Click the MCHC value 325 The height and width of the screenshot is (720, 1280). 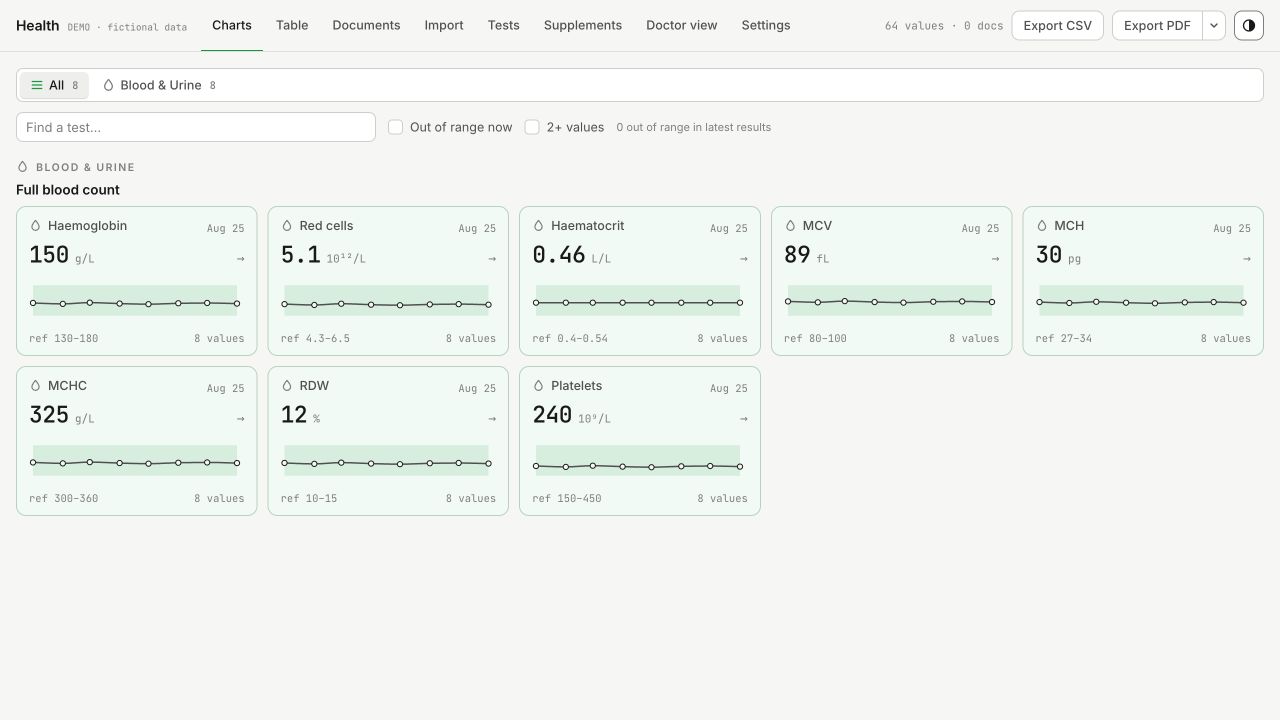[x=49, y=414]
